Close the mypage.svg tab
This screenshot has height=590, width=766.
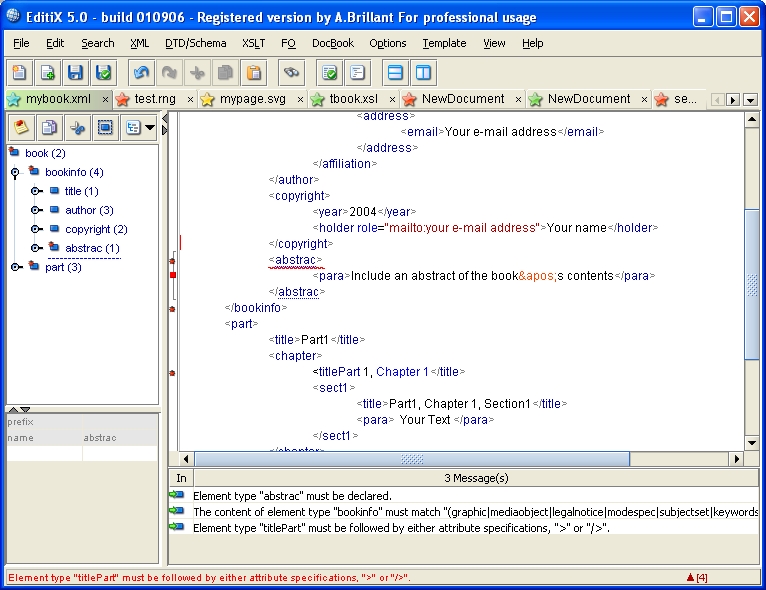300,99
